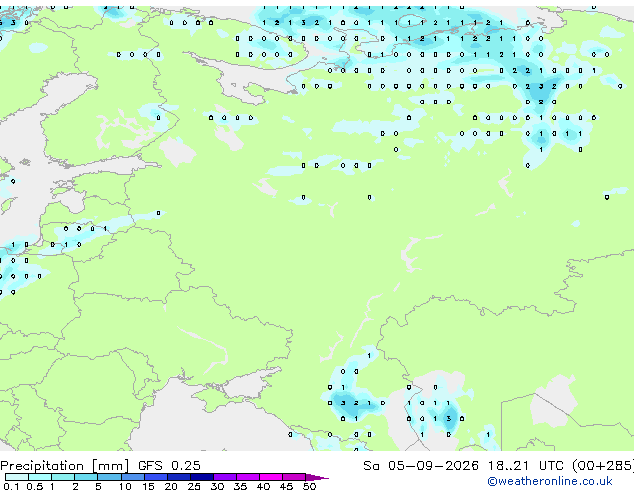Viewport: 634px width, 490px height.
Task: Click the 40–45 mm magenta legend swatch
Action: (x=271, y=477)
